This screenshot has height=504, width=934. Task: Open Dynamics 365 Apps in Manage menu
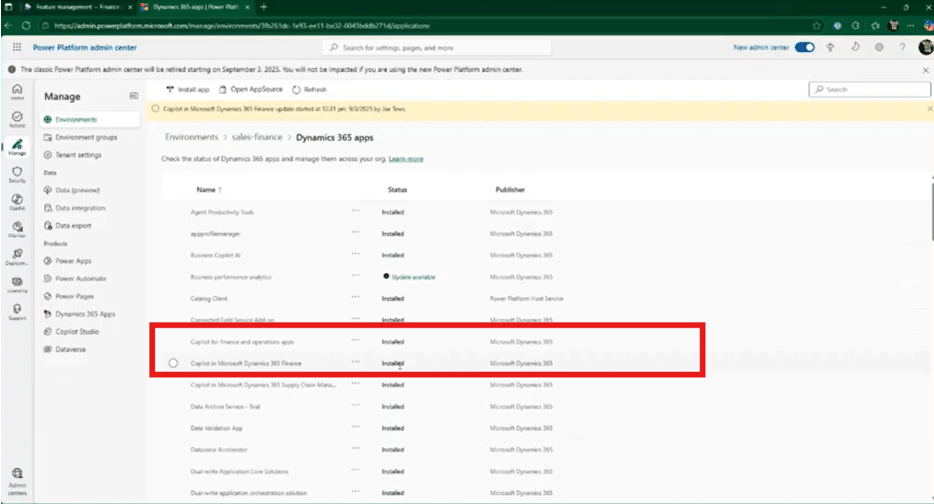[x=85, y=313]
